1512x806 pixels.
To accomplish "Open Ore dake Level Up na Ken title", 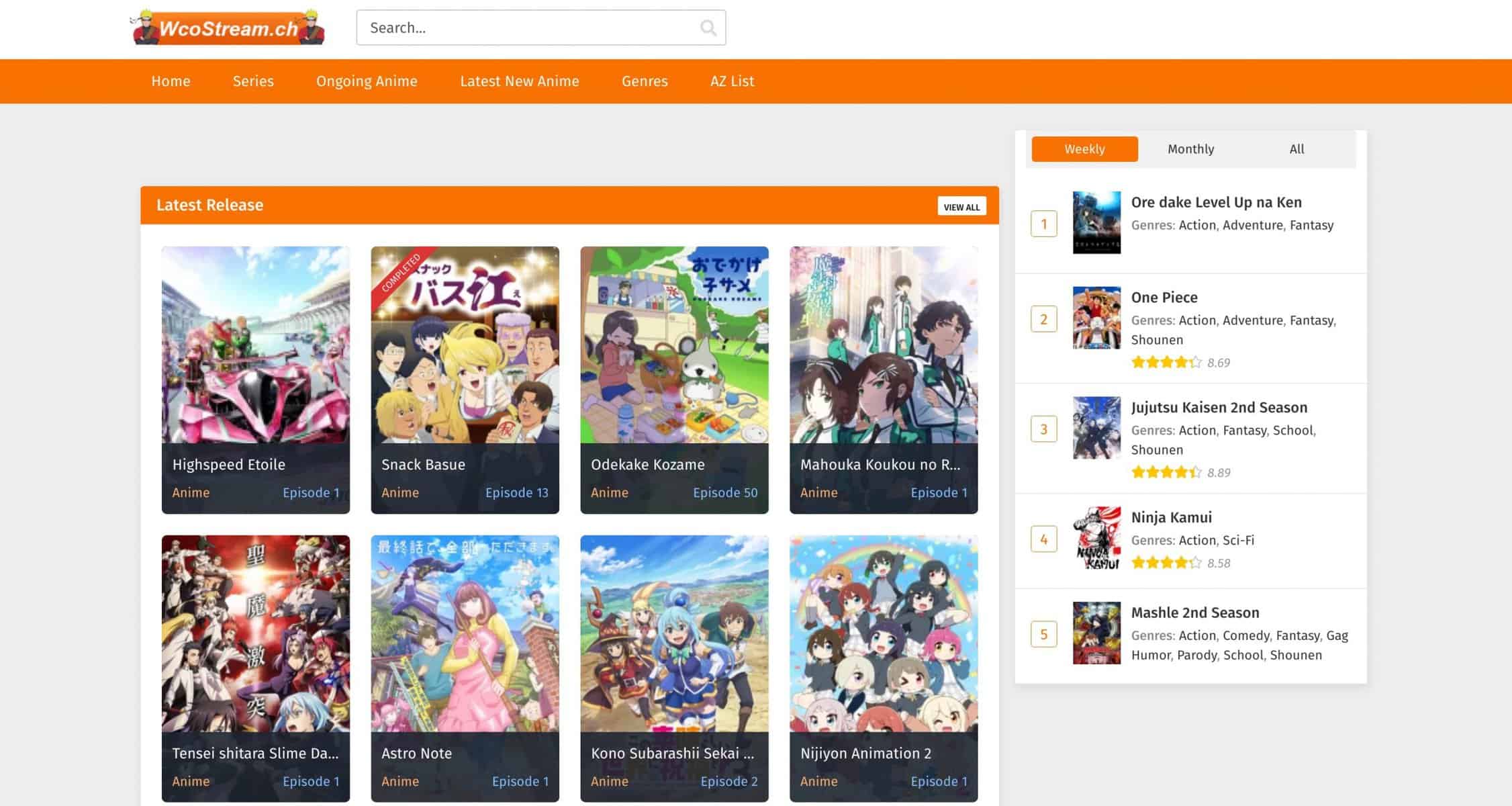I will coord(1216,202).
